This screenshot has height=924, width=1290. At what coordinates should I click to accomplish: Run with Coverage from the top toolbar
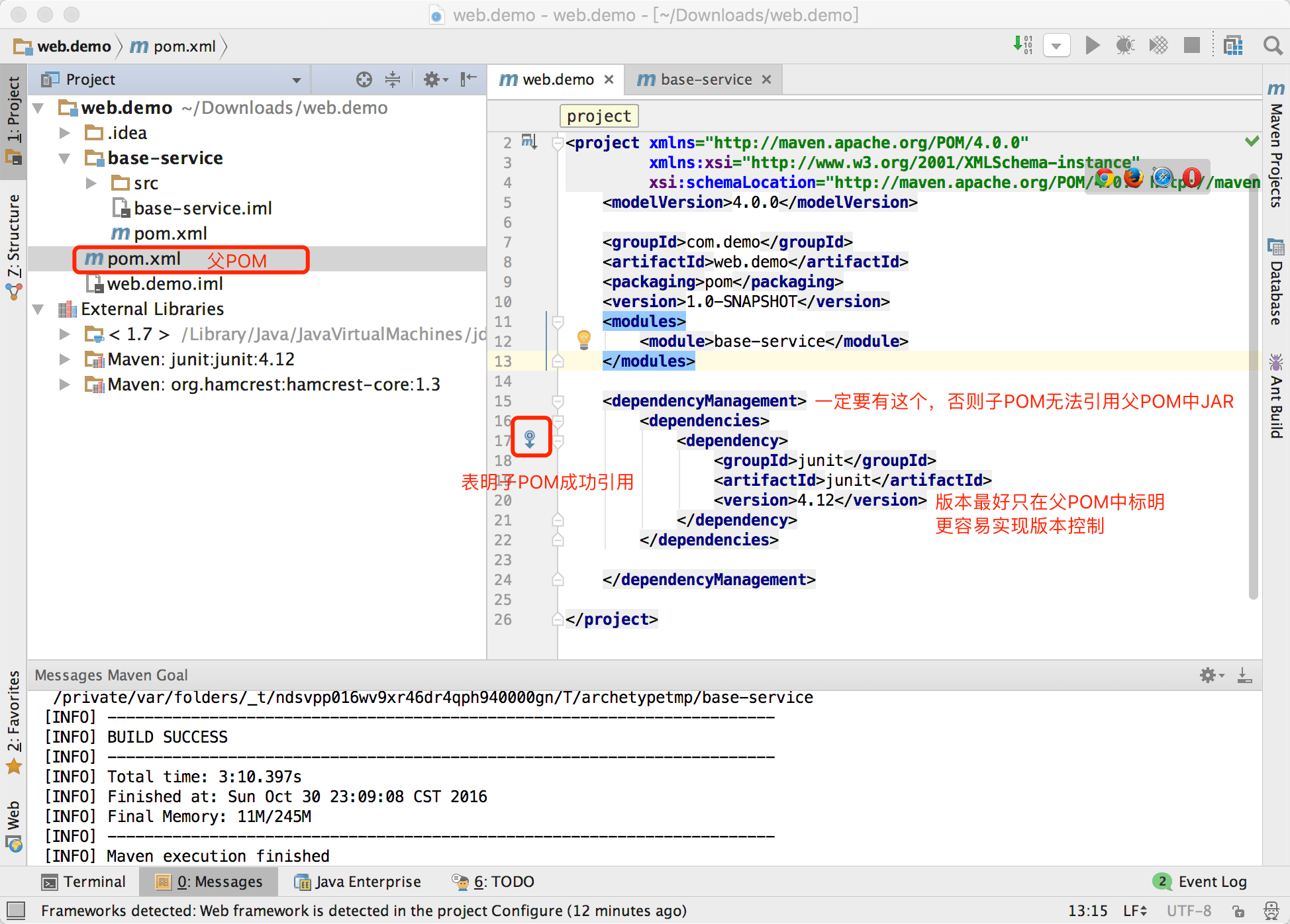click(1158, 45)
